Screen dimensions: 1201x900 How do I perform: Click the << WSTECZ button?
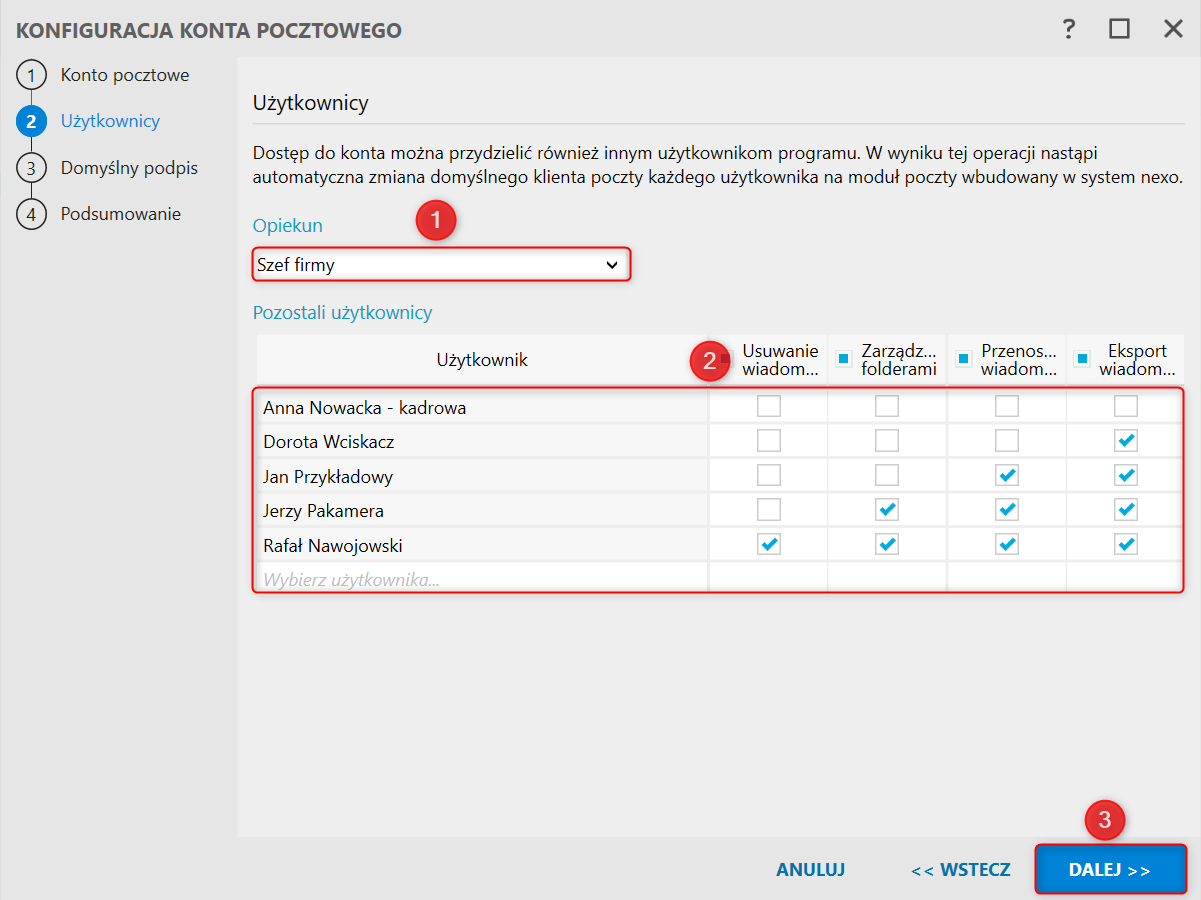(960, 870)
